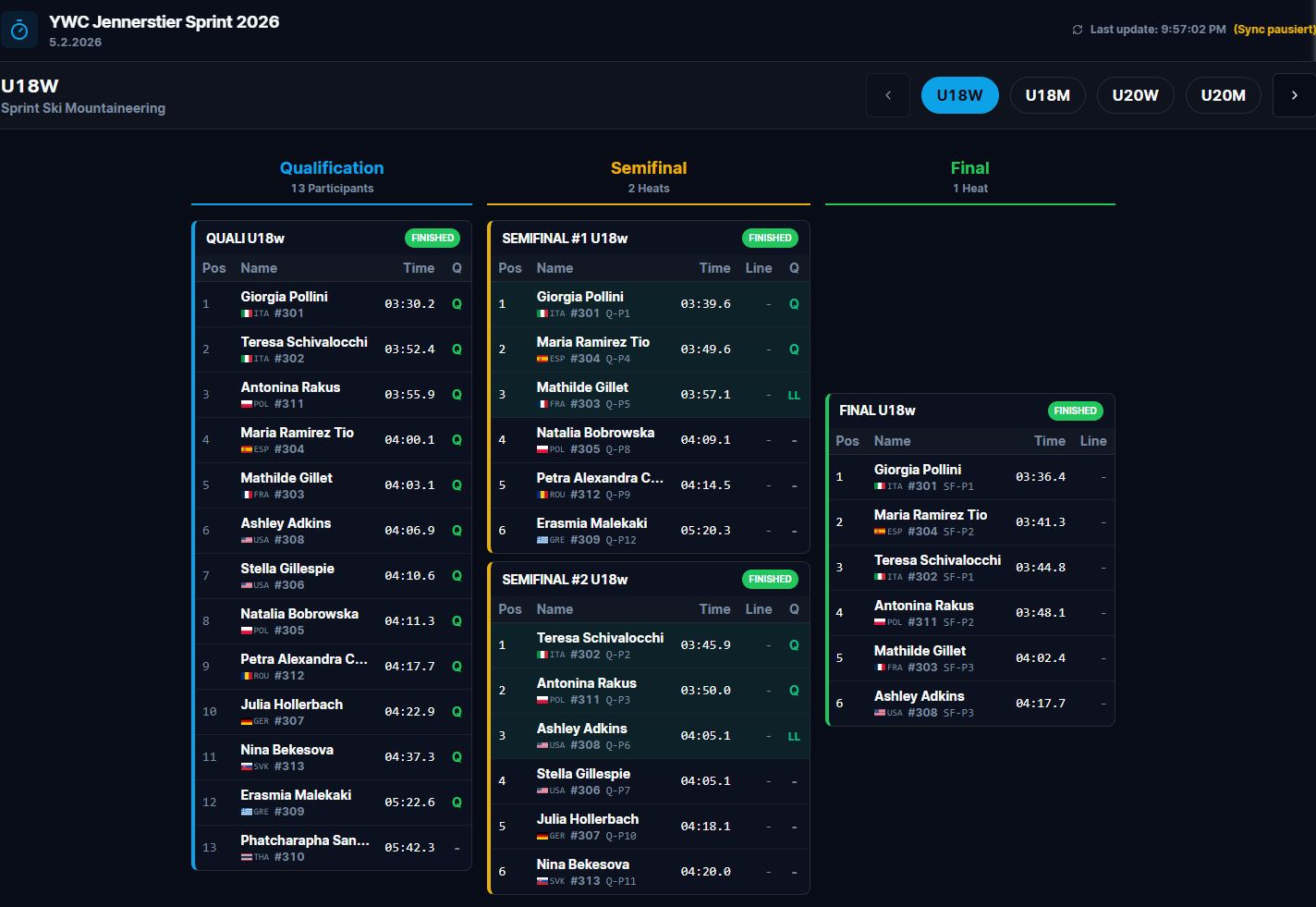1316x907 pixels.
Task: Click France flag under Mathilde Gillet in Quali
Action: coord(247,495)
